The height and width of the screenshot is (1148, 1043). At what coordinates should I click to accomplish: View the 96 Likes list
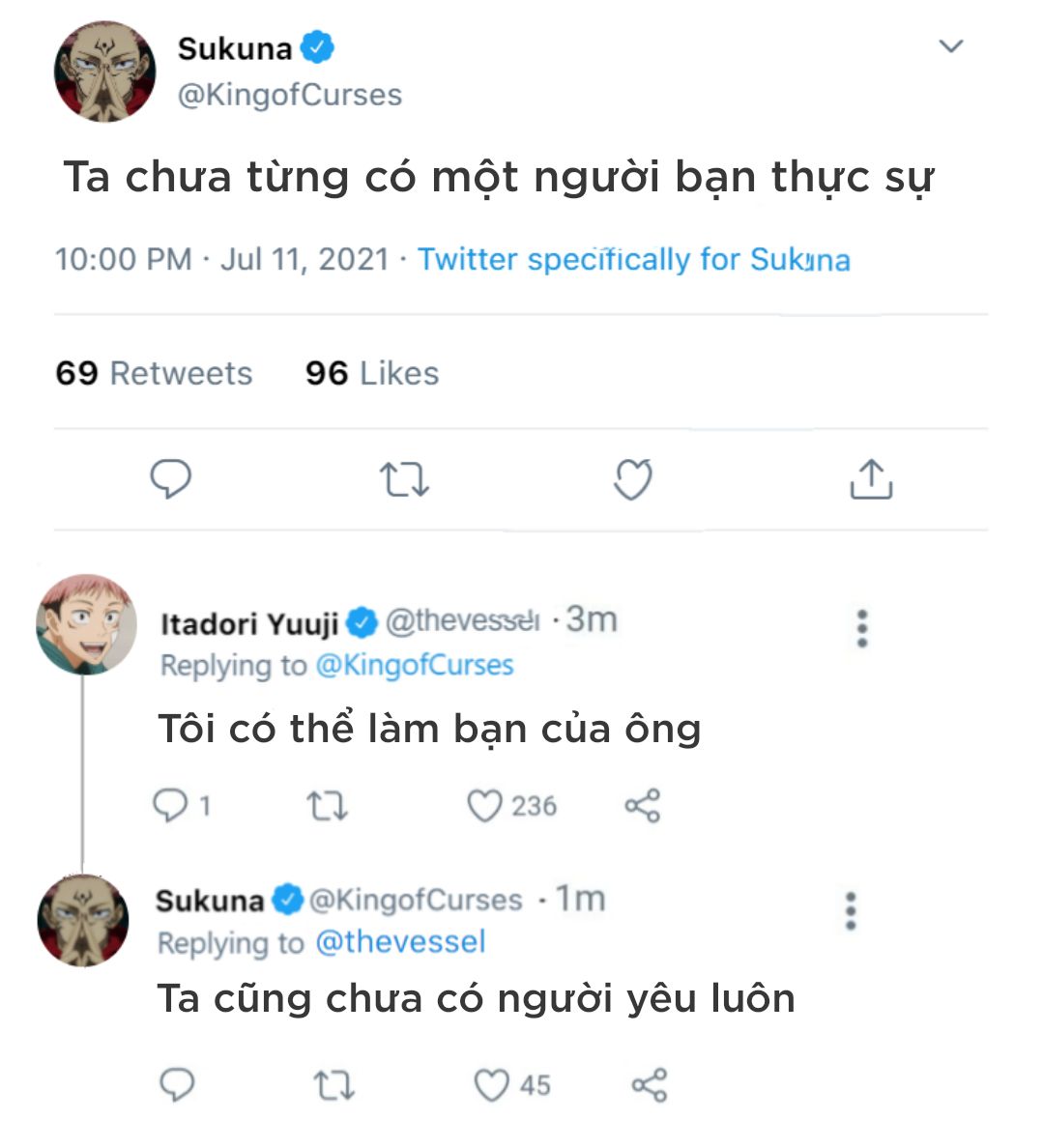tap(372, 373)
